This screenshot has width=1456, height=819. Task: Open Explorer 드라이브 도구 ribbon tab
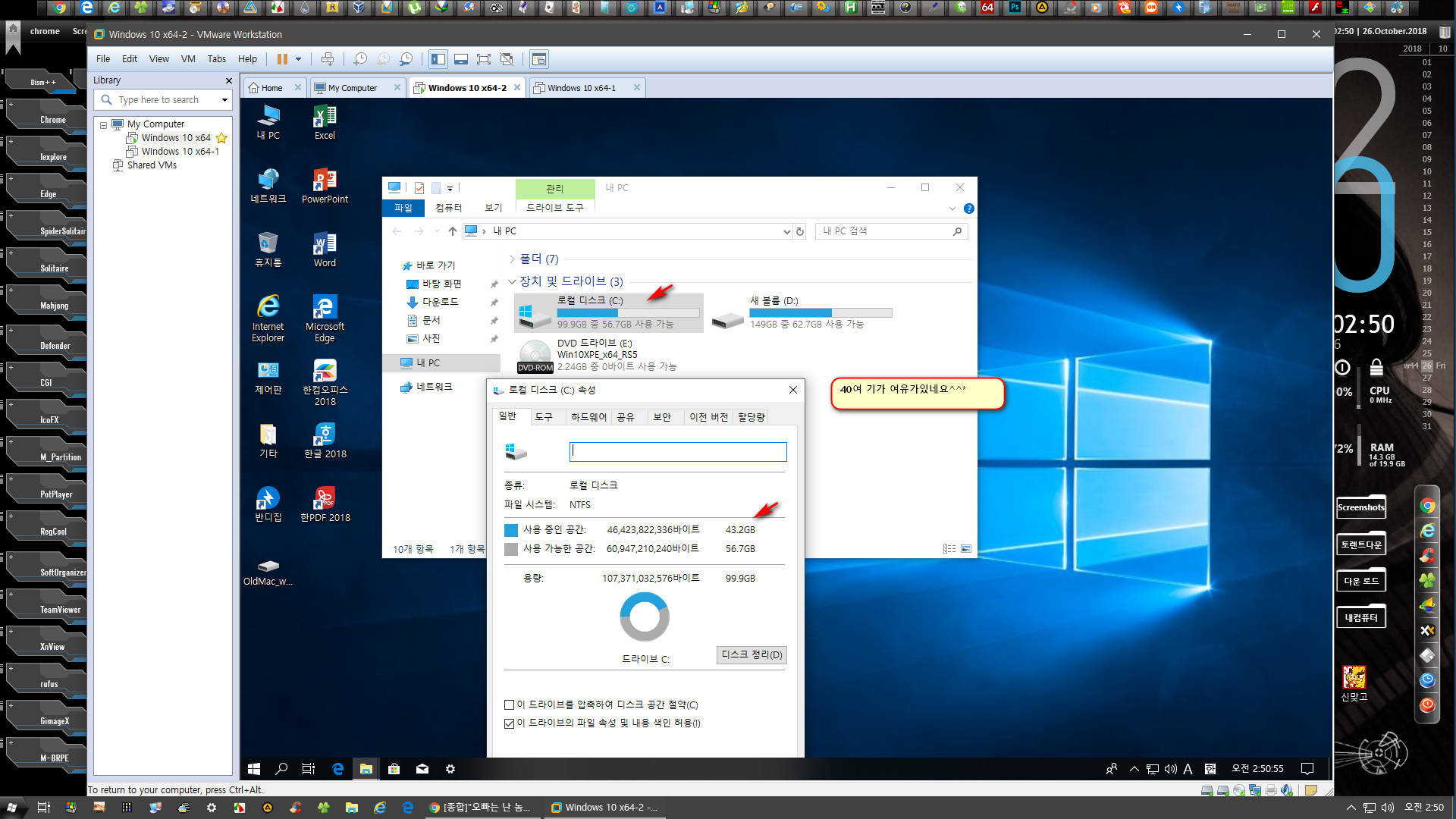tap(555, 208)
